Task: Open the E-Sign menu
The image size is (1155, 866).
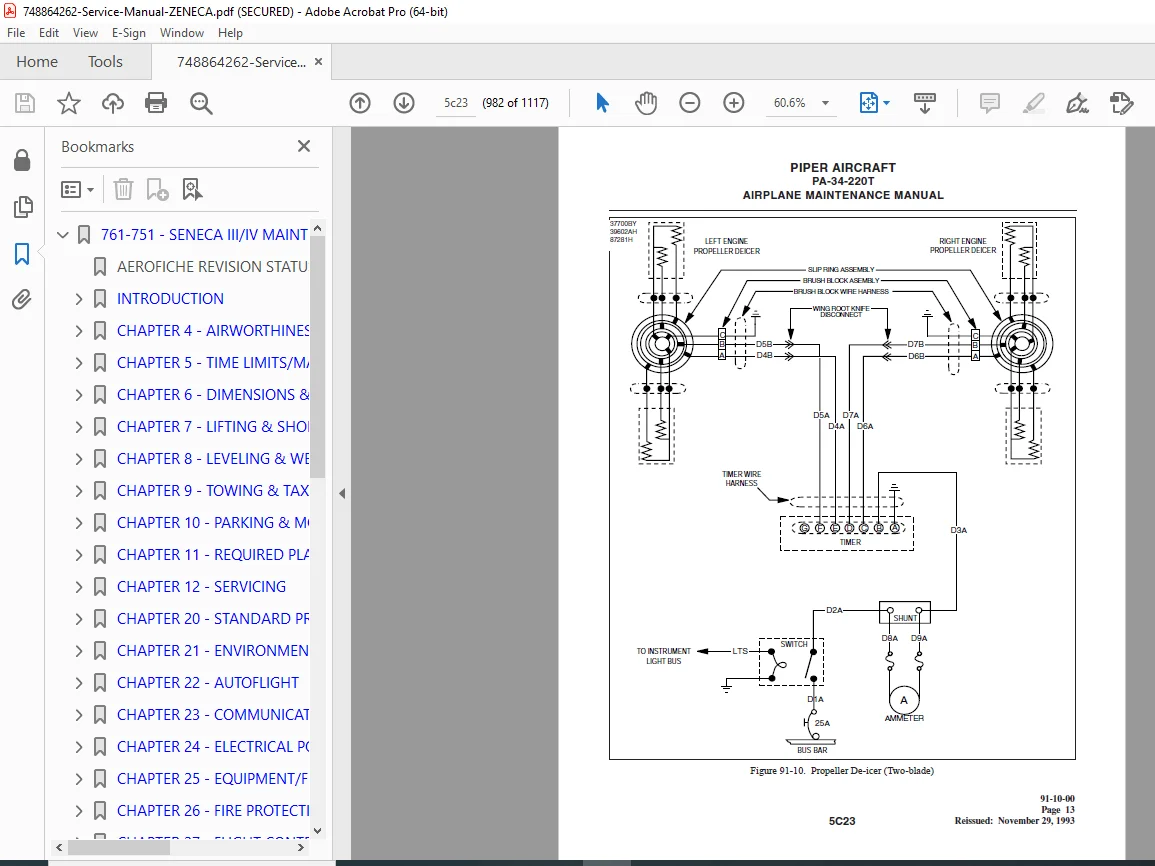Action: (x=129, y=33)
